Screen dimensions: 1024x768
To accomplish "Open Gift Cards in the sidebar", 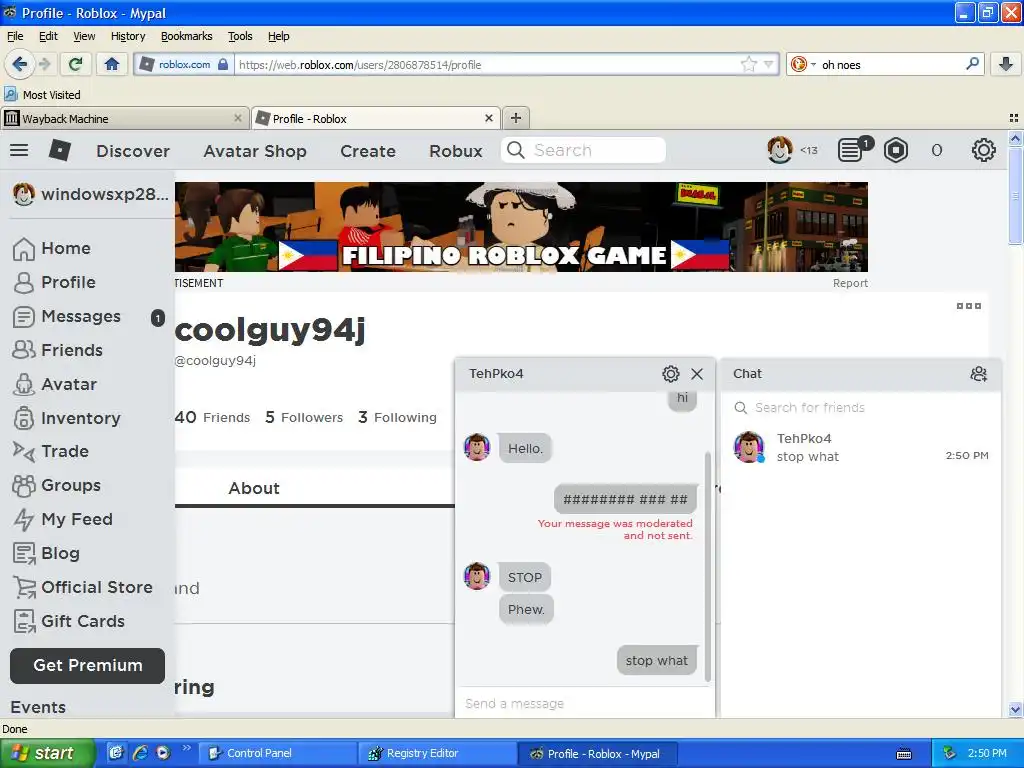I will (x=69, y=621).
